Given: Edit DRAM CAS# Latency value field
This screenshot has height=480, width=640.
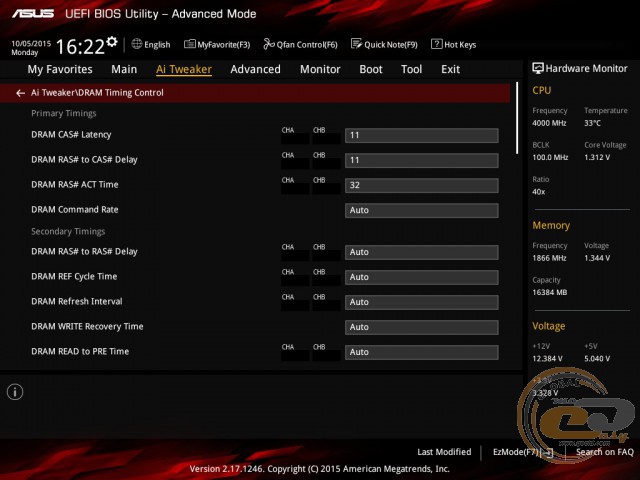Looking at the screenshot, I should click(422, 136).
